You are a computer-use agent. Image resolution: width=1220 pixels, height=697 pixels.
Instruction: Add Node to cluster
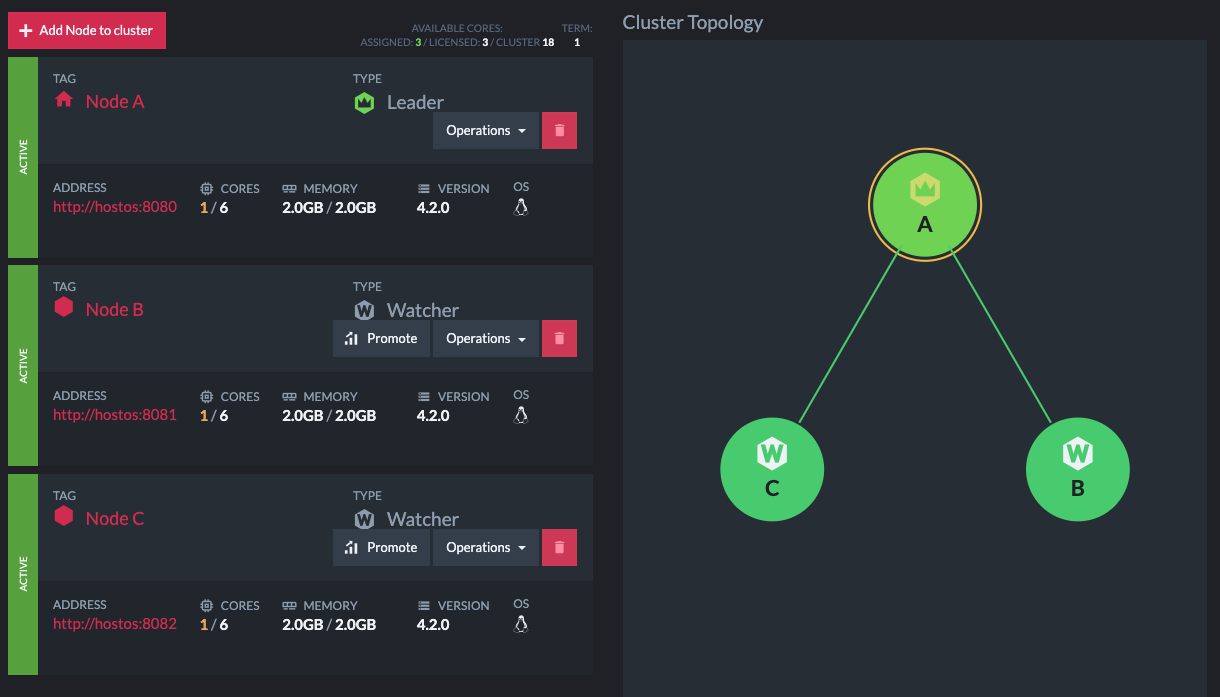[x=87, y=30]
